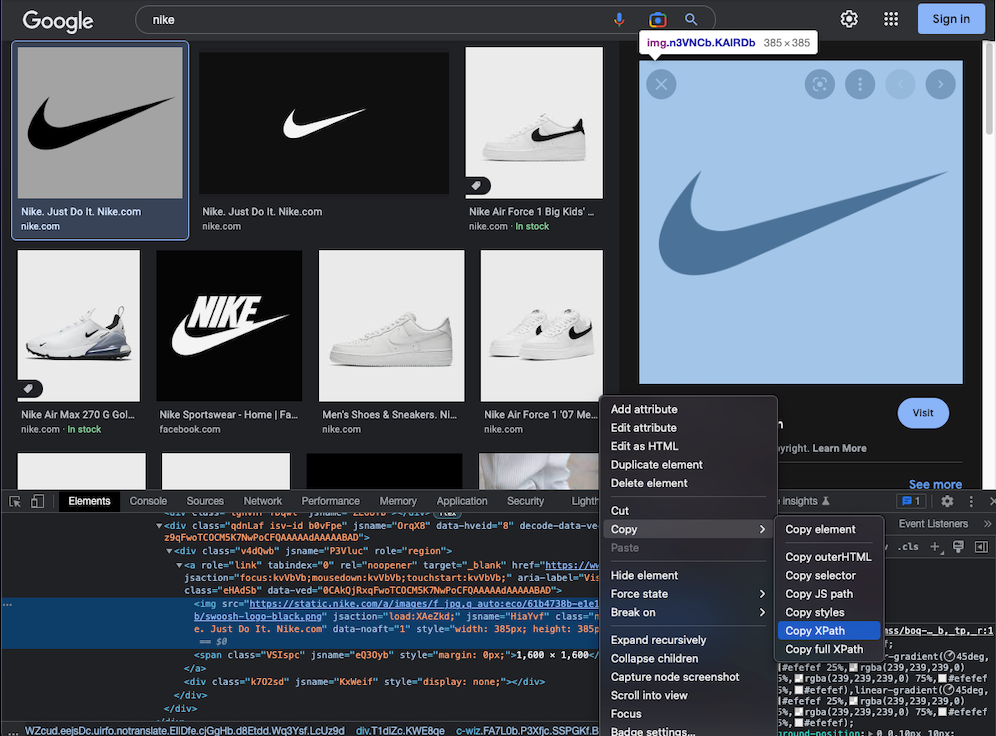The width and height of the screenshot is (996, 736).
Task: Click the magnifying glass search icon
Action: coord(691,20)
